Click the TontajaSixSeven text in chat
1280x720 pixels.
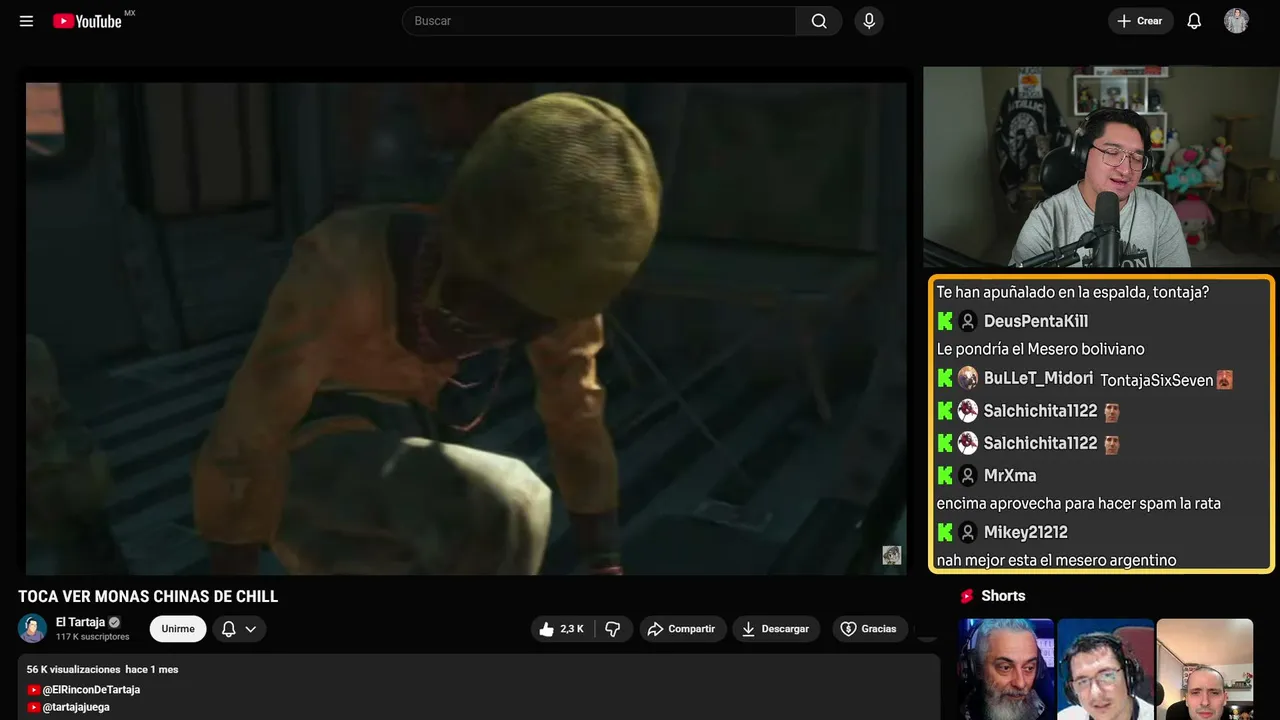point(1156,380)
